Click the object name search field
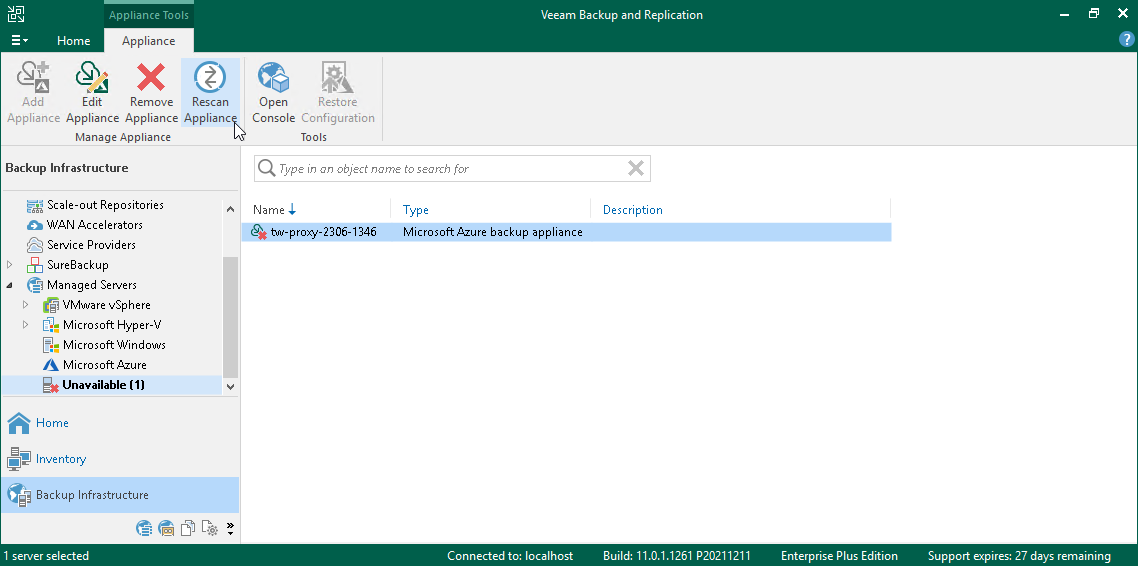1138x566 pixels. 452,168
